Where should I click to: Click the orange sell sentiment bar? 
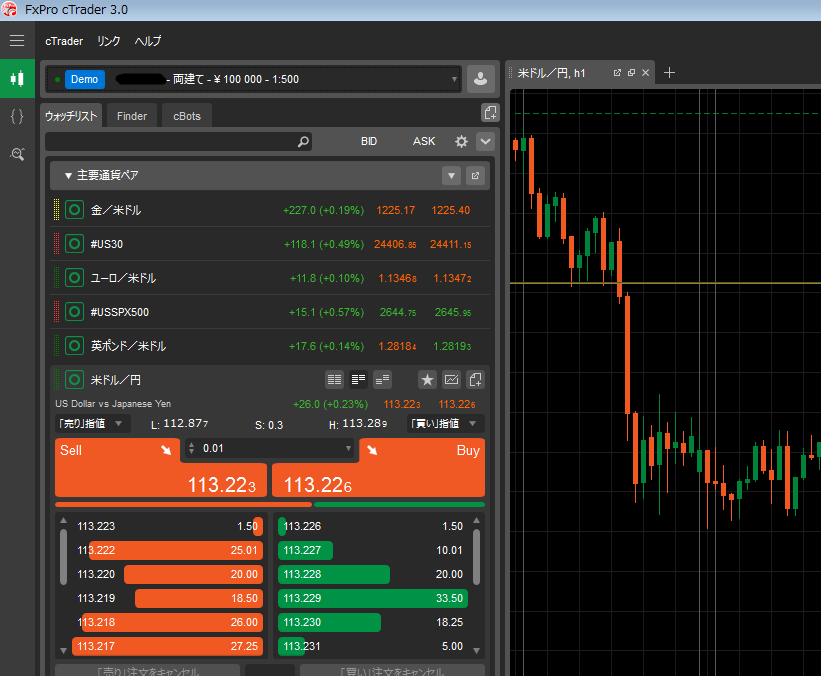coord(183,505)
